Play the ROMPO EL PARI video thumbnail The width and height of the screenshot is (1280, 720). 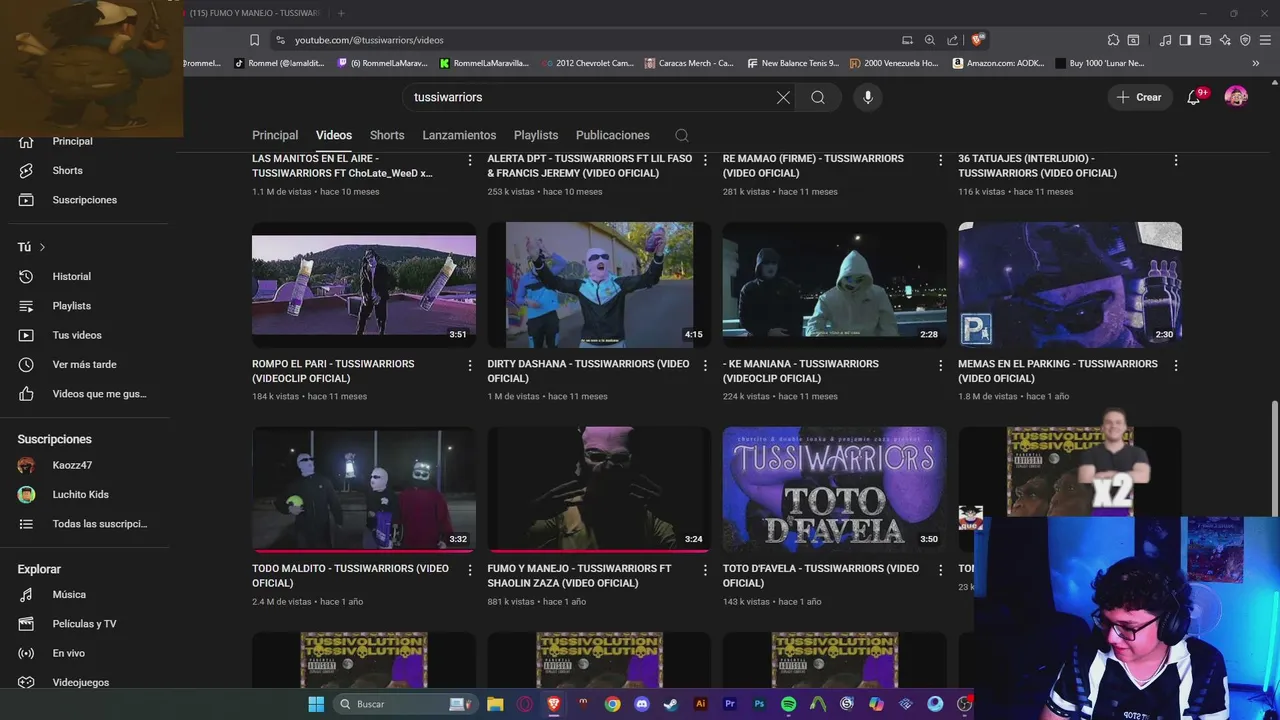tap(364, 285)
